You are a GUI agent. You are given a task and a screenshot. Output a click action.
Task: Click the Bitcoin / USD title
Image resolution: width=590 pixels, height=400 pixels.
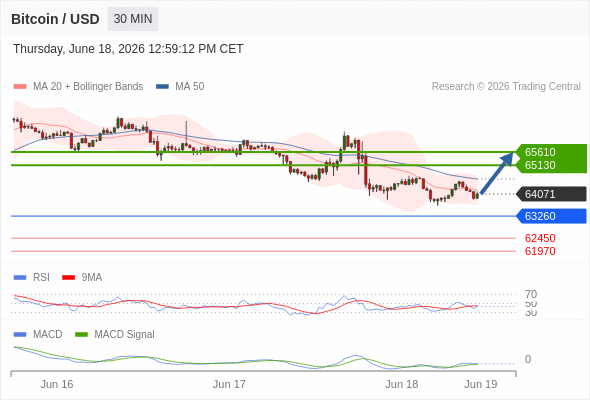click(55, 19)
